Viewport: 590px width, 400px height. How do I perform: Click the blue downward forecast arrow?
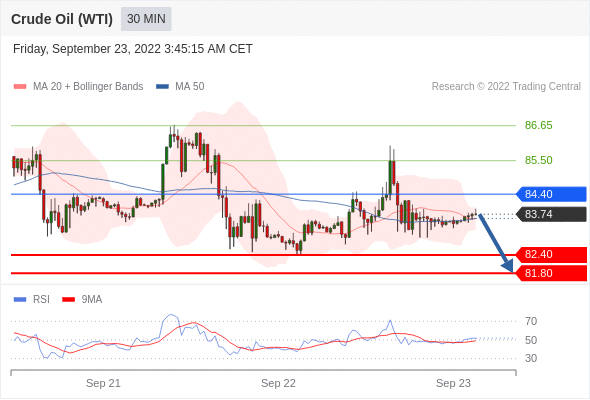tap(496, 243)
